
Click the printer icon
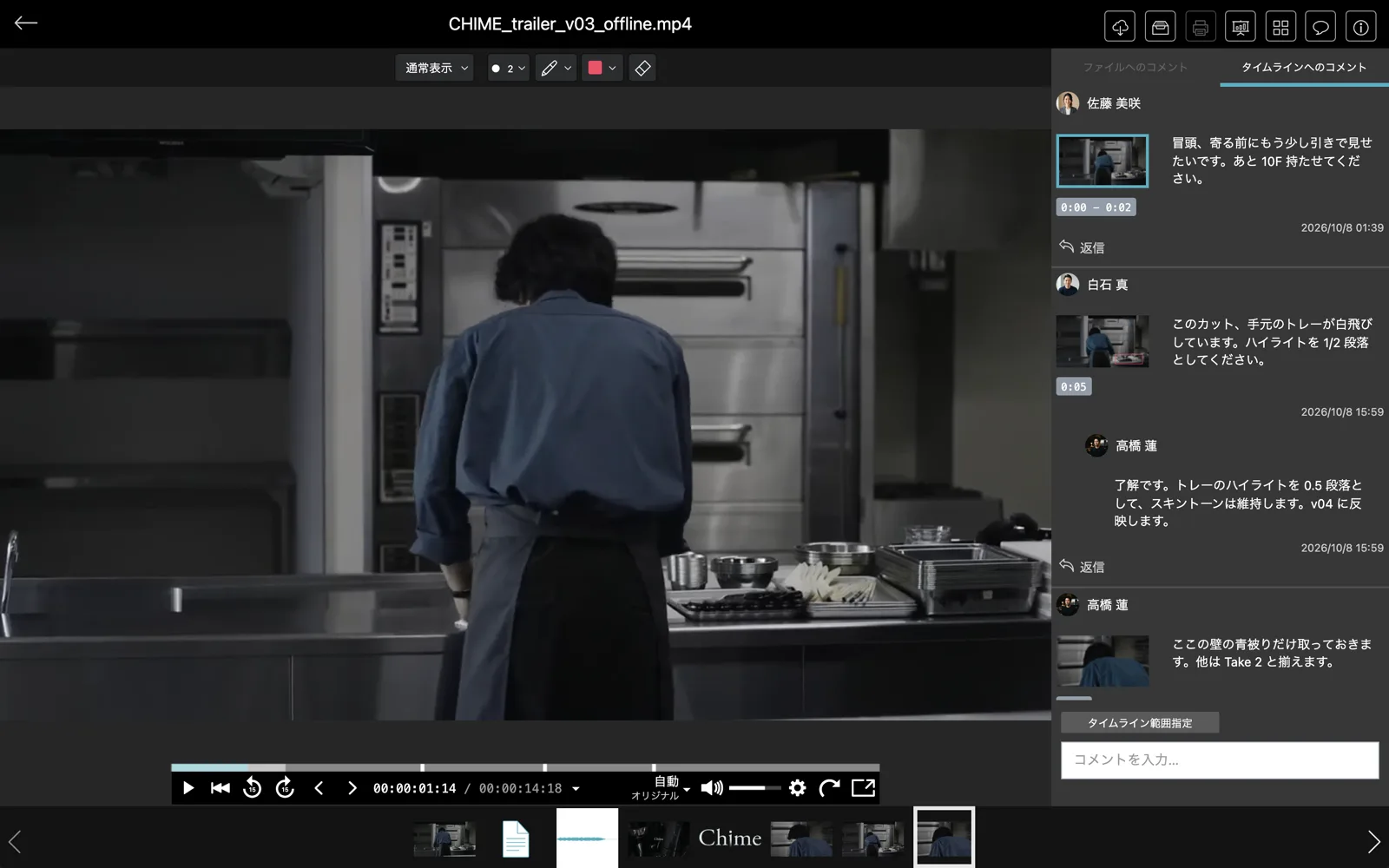click(x=1201, y=27)
